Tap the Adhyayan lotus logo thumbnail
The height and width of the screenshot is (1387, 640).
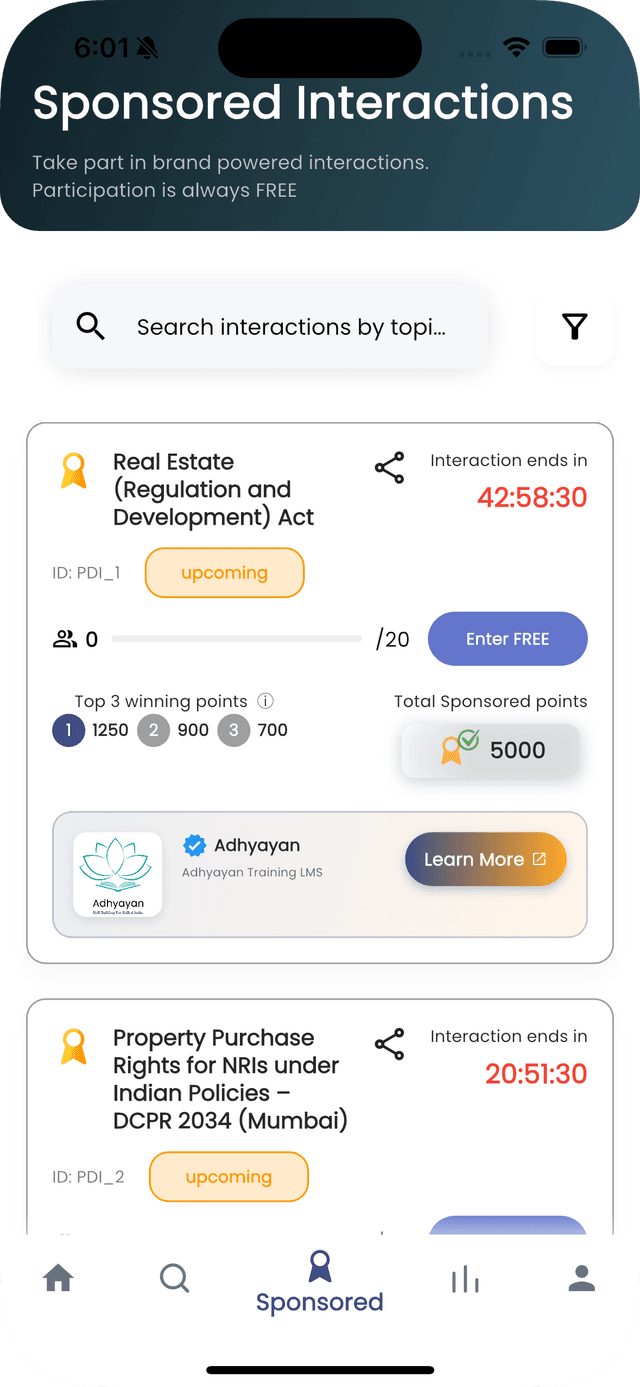(x=117, y=874)
